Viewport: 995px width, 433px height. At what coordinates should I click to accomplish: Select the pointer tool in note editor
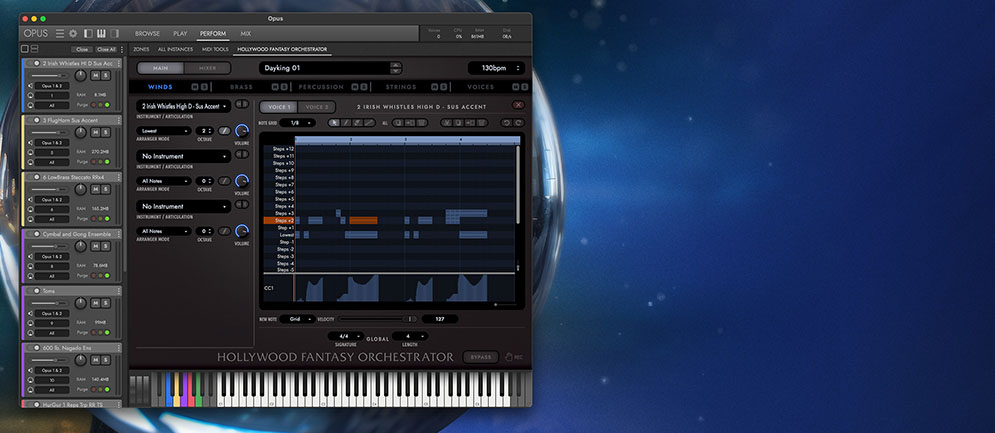tap(334, 123)
